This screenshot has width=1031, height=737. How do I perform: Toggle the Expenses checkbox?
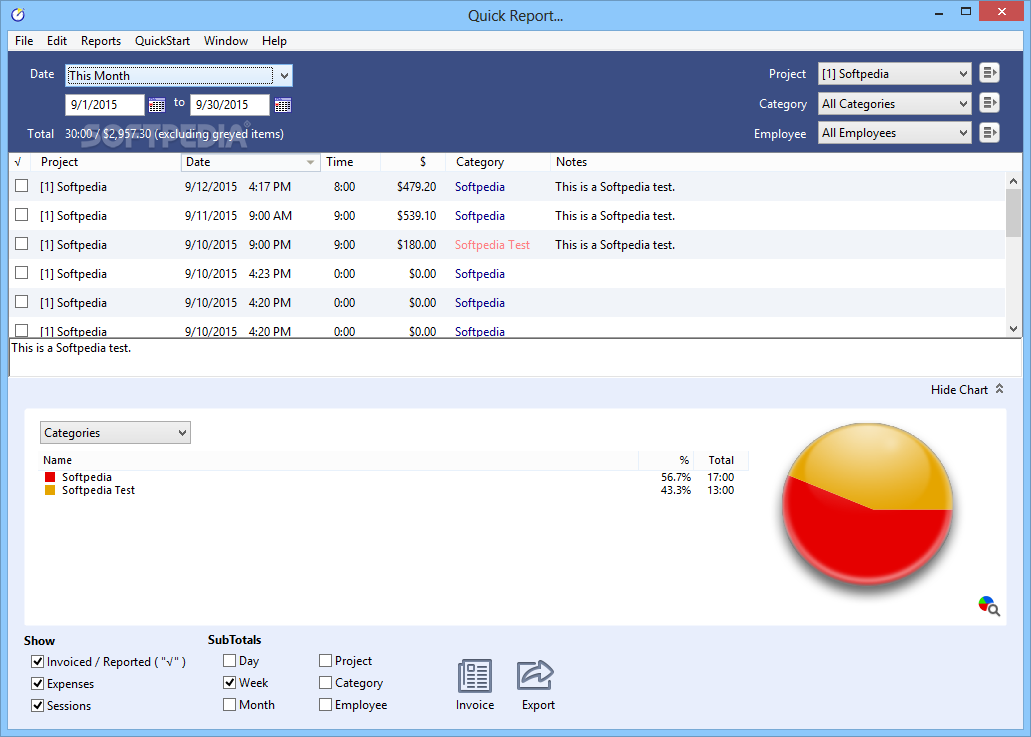pos(37,684)
